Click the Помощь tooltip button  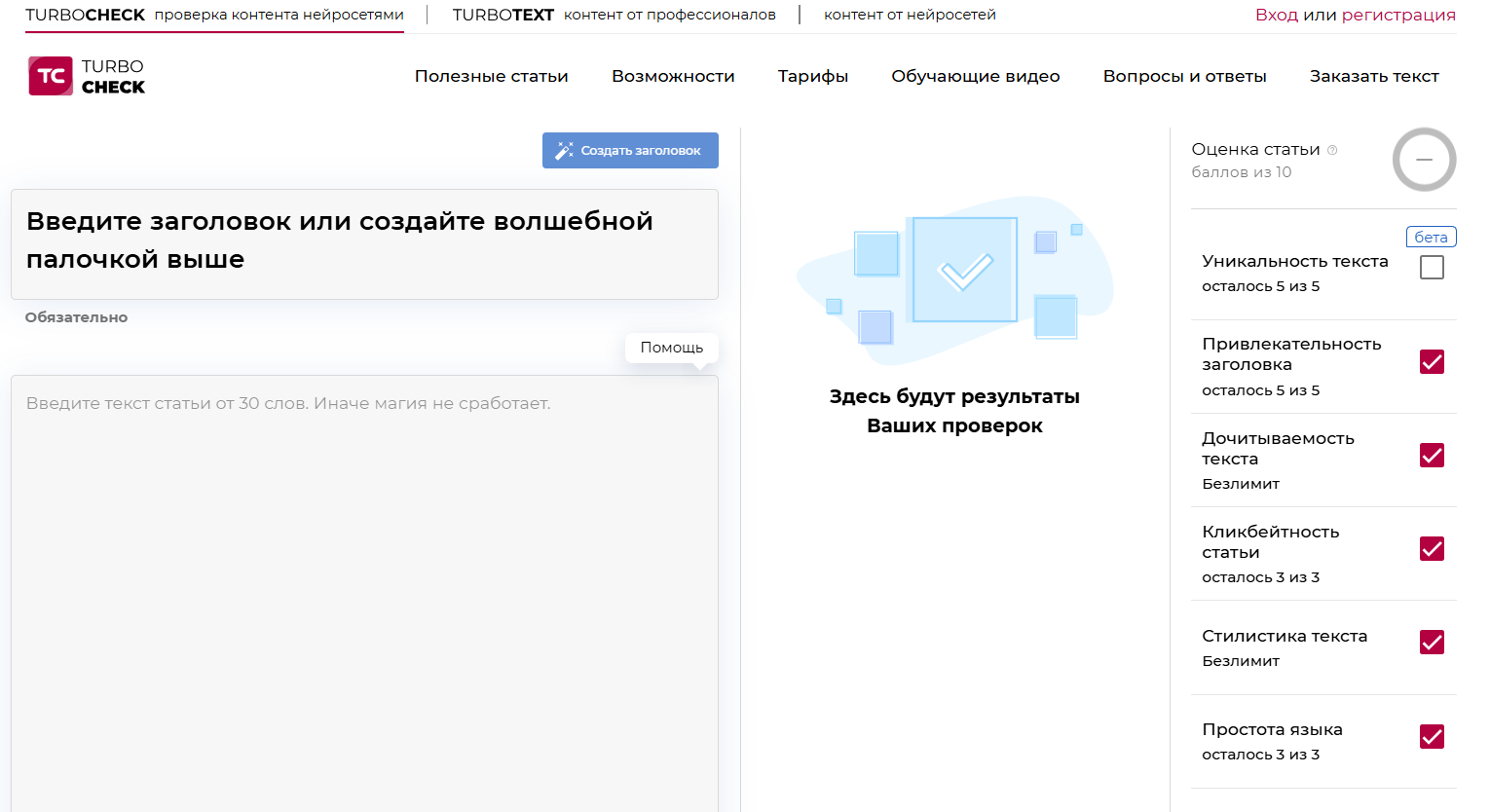coord(672,348)
